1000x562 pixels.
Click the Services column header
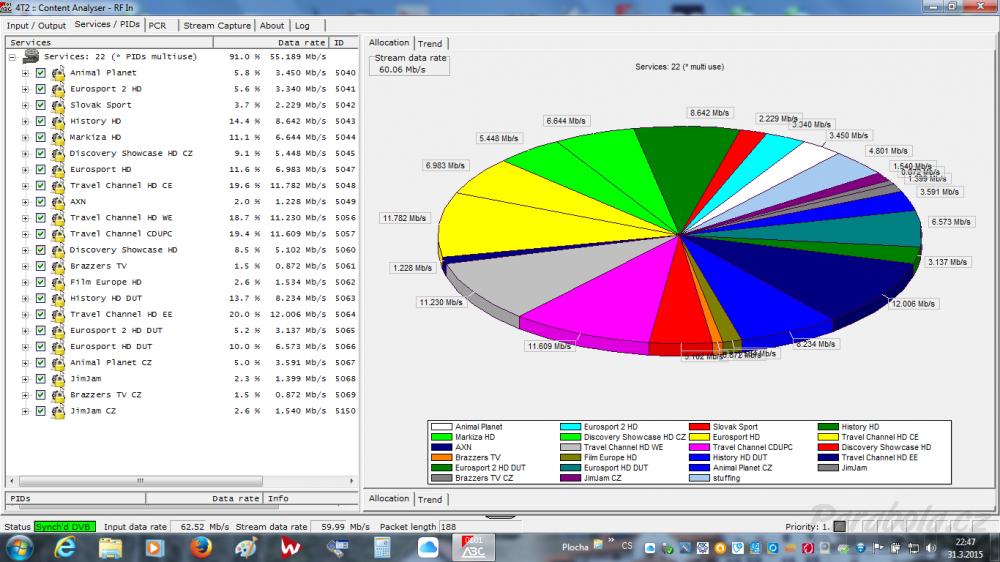[x=109, y=43]
